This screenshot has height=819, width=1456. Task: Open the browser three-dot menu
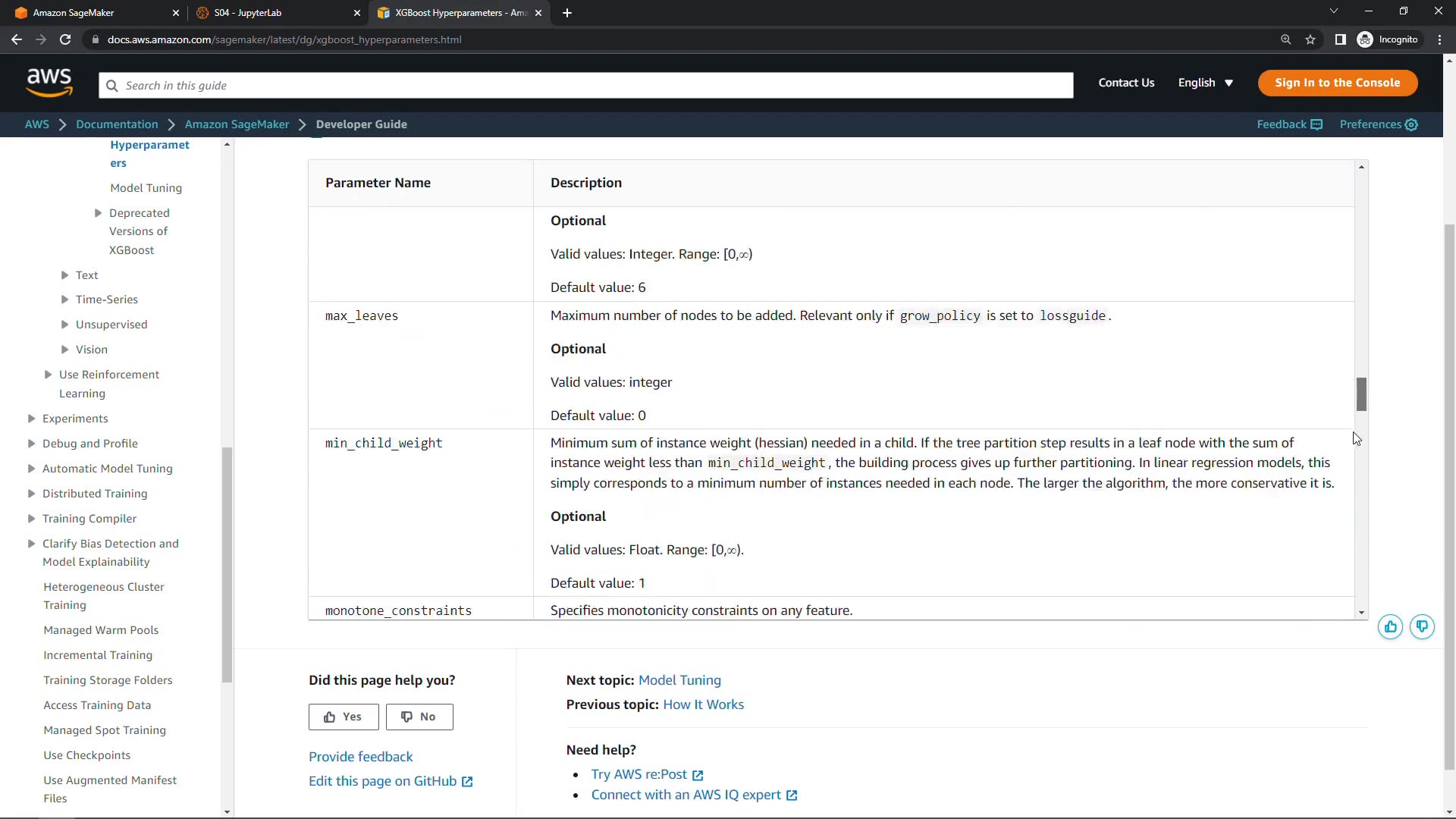pyautogui.click(x=1439, y=39)
